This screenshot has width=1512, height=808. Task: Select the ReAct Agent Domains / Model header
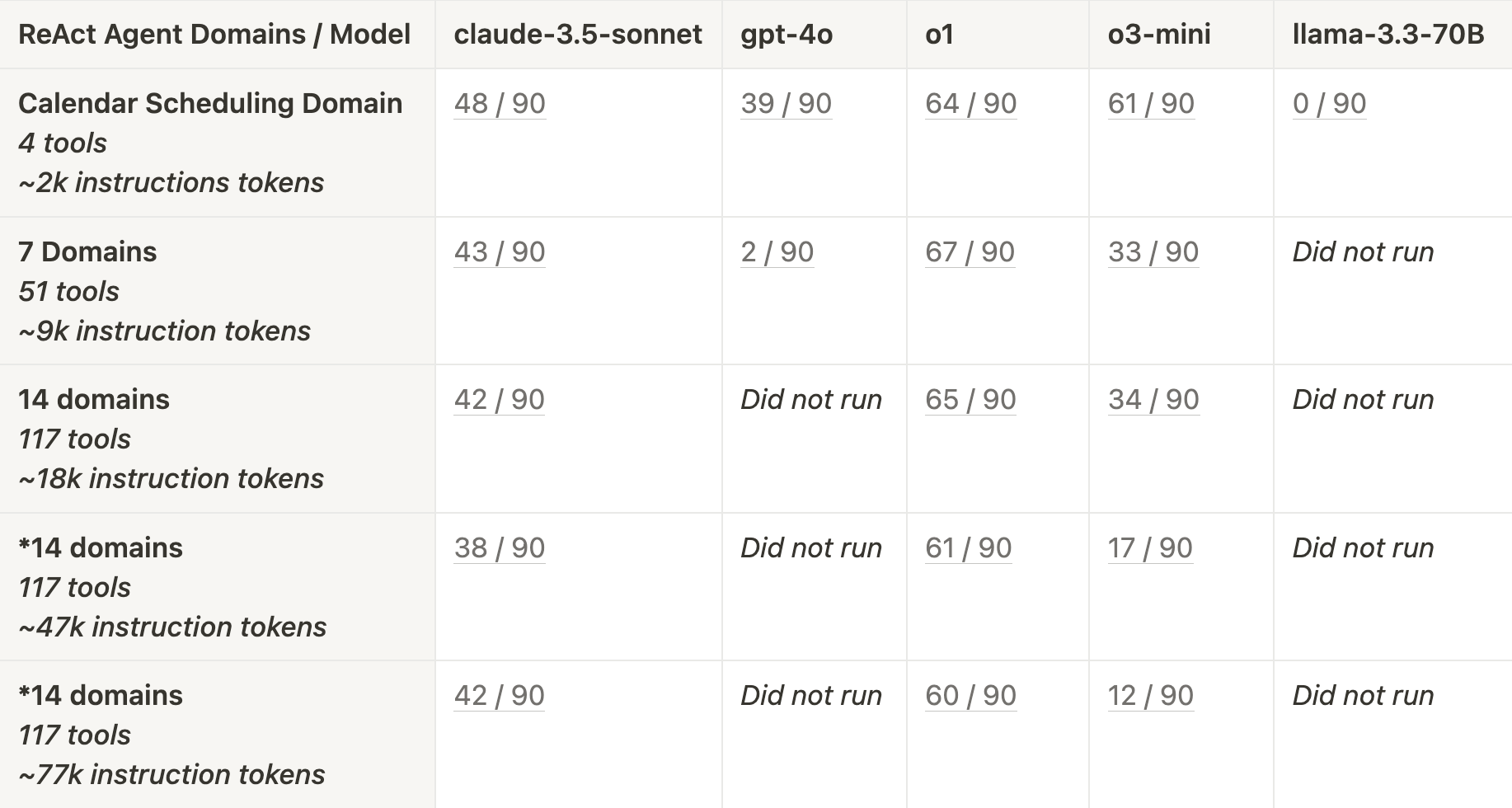coord(214,35)
